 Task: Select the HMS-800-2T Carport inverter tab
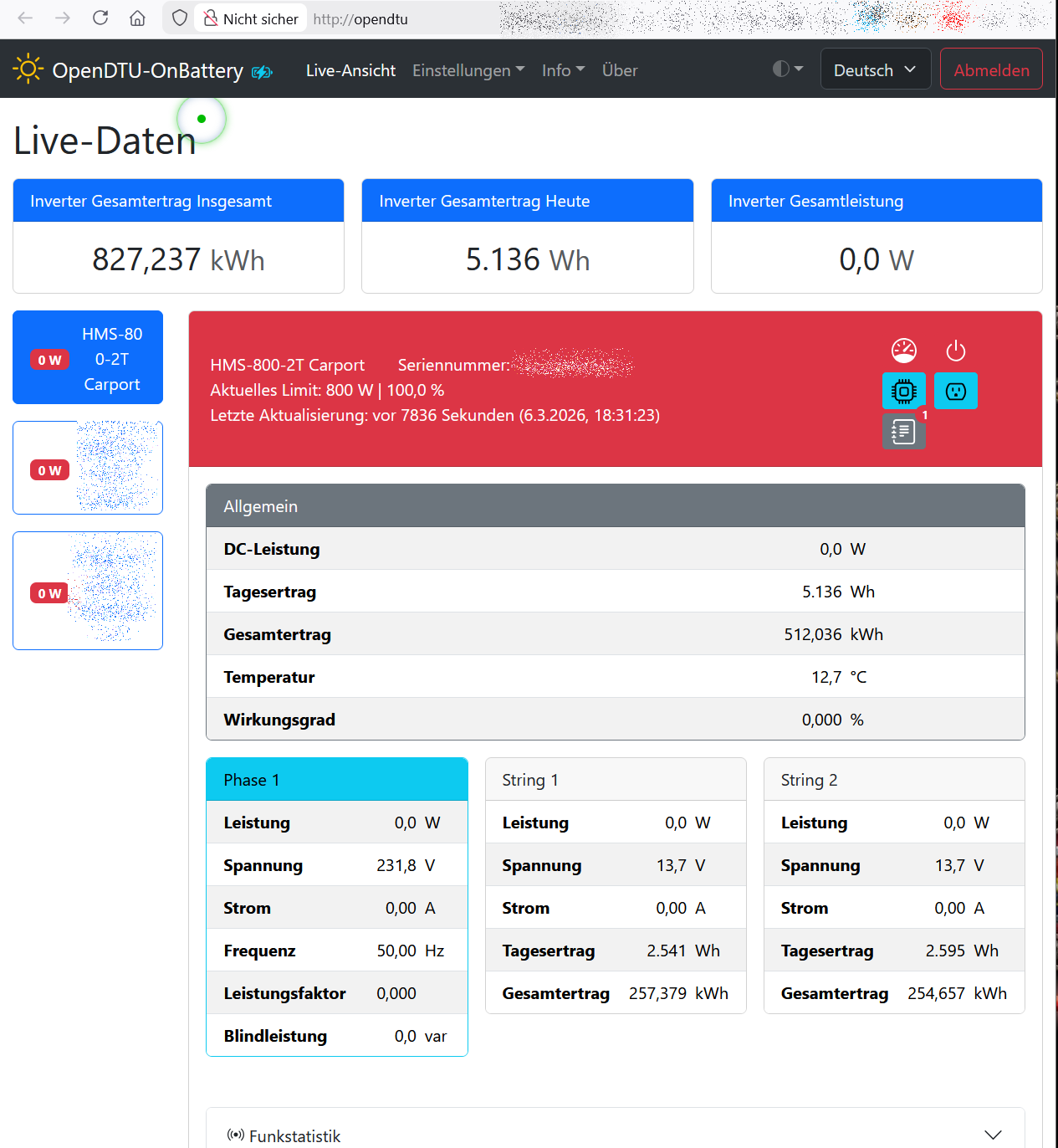88,358
